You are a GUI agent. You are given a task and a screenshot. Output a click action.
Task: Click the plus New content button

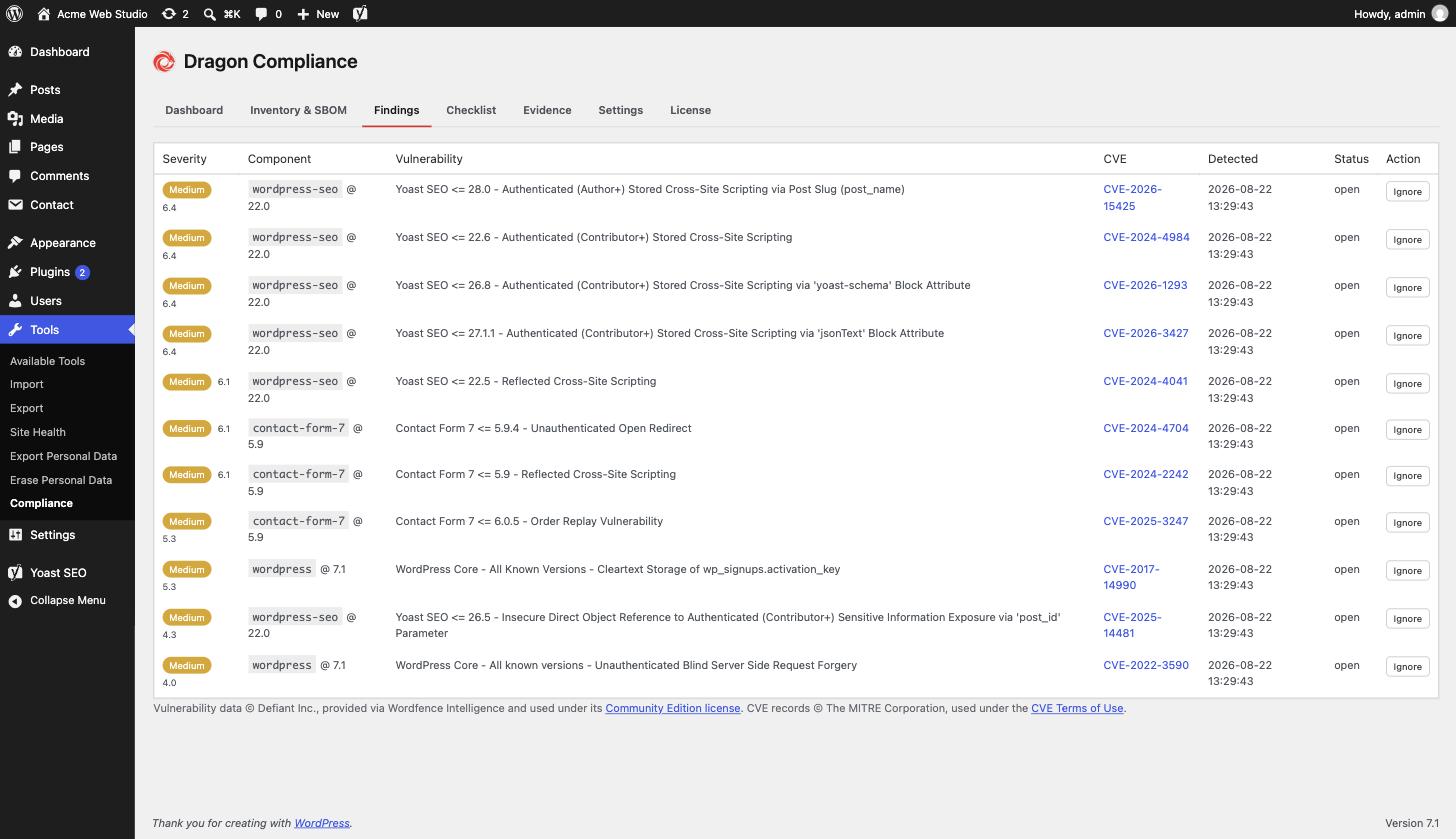click(x=318, y=14)
